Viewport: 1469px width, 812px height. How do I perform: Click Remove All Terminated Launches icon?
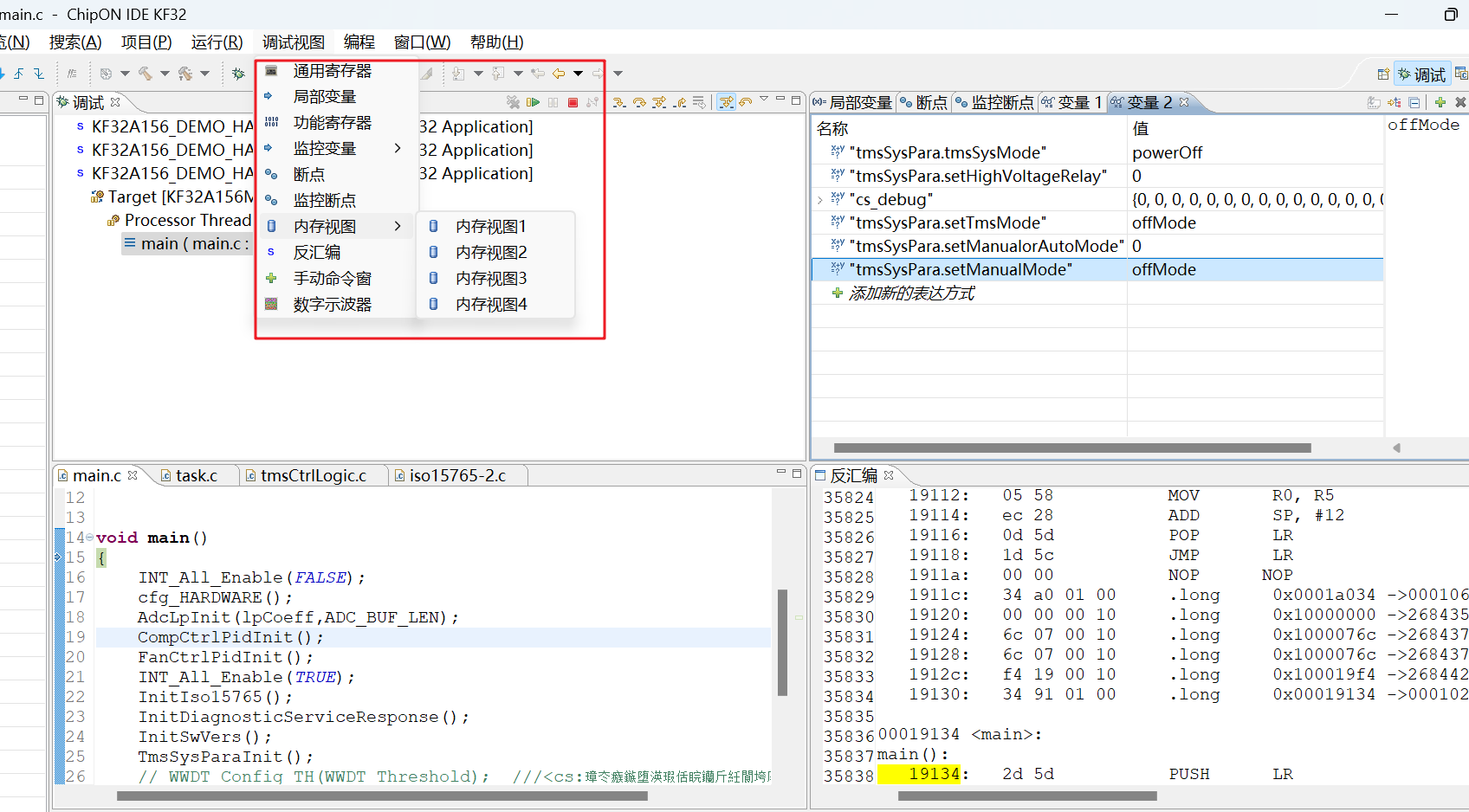[x=513, y=102]
